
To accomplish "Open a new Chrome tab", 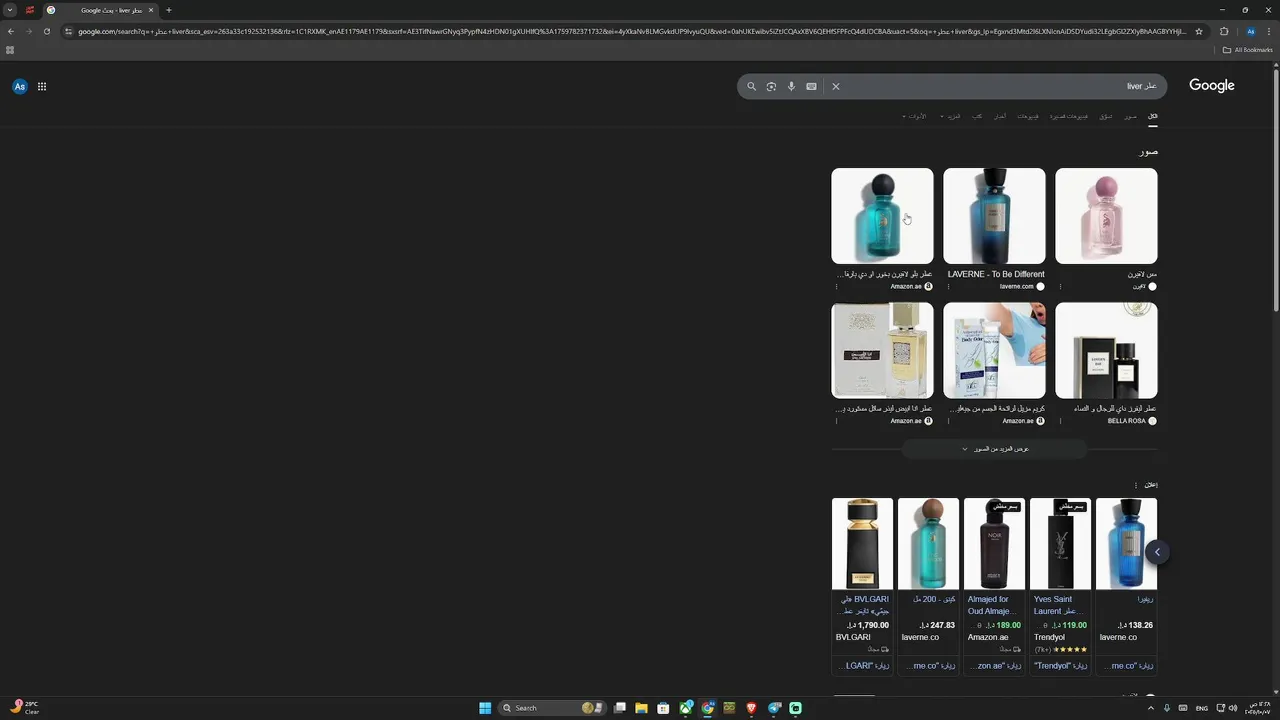I will coord(169,10).
